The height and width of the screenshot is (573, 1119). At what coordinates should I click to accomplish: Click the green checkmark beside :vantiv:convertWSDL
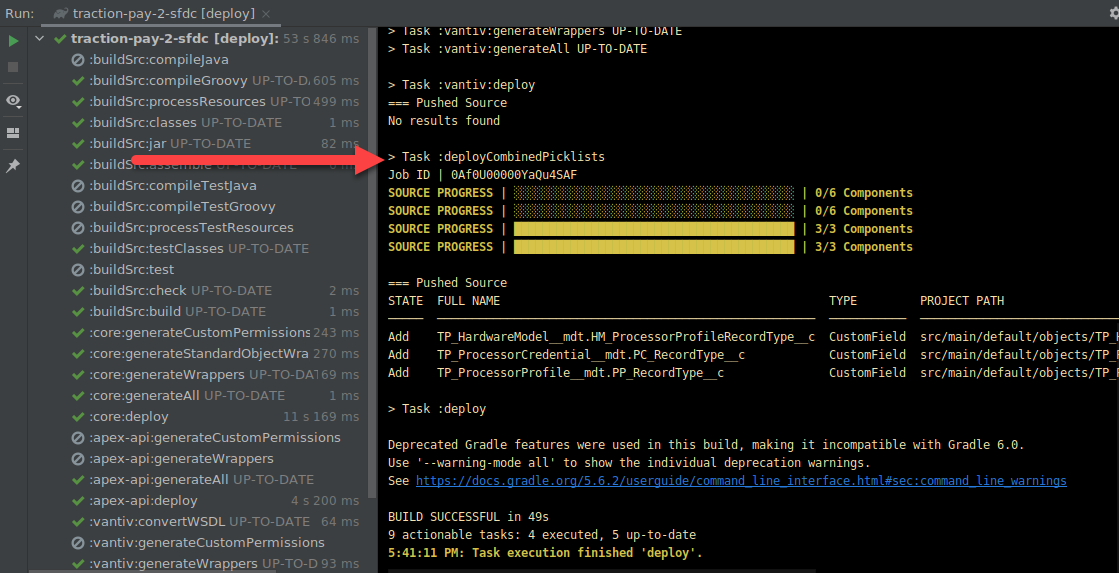(78, 522)
